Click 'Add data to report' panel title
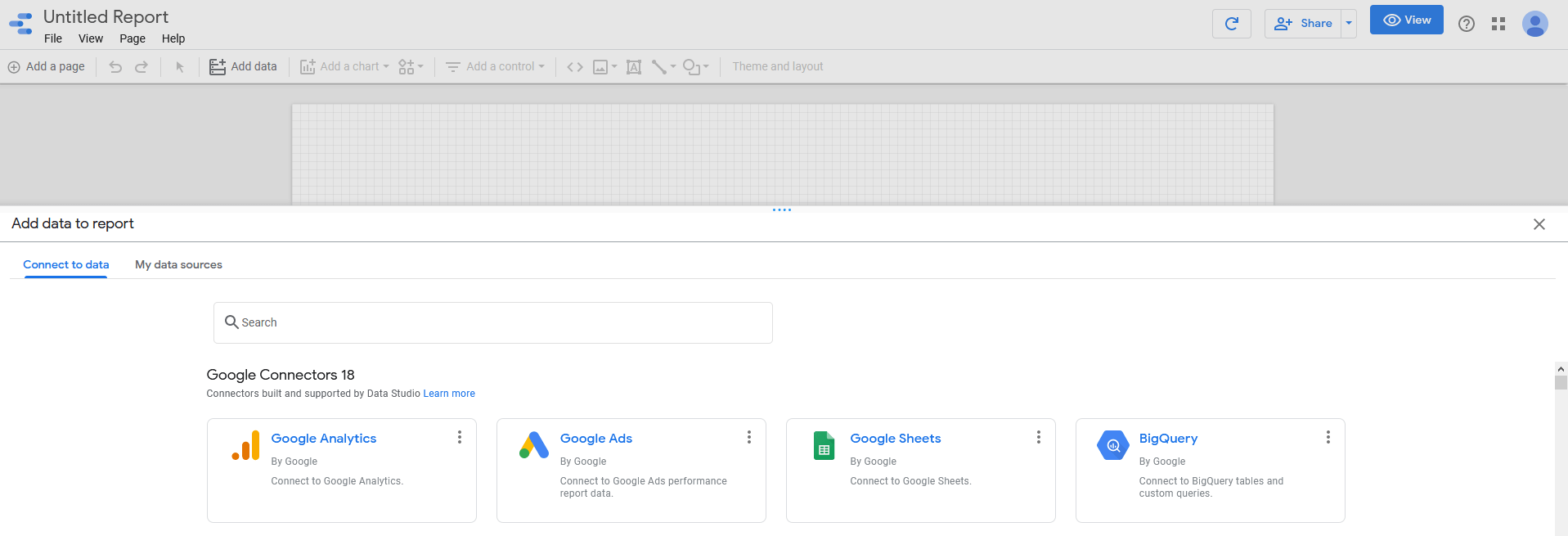The width and height of the screenshot is (1568, 536). tap(73, 223)
